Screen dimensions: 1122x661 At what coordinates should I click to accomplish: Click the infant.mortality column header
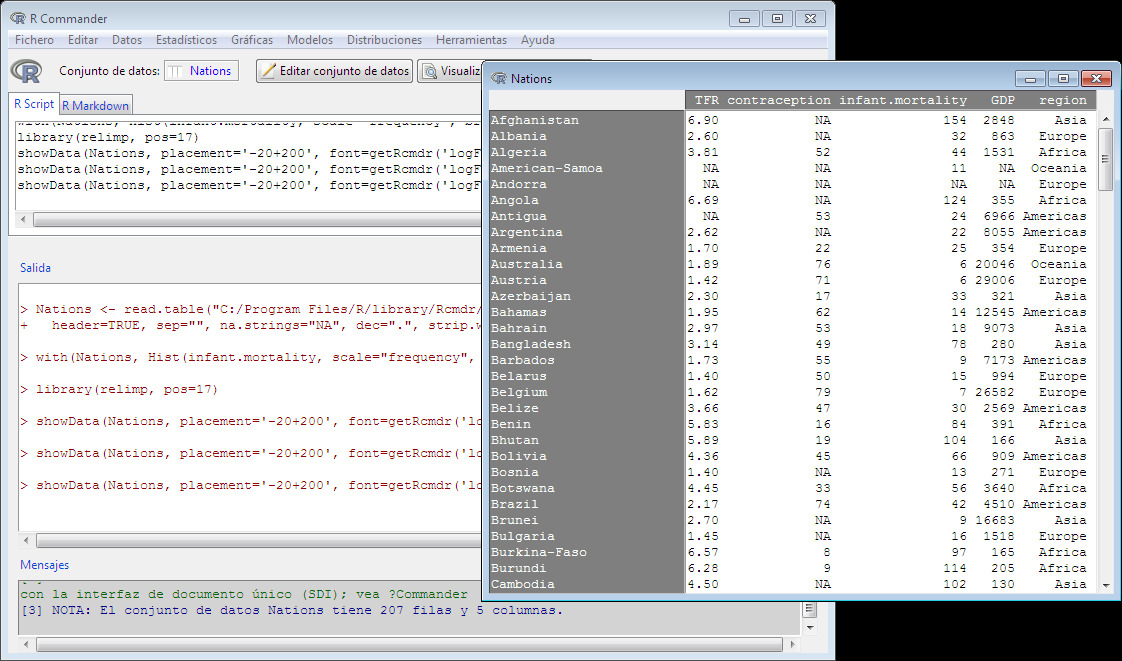(x=902, y=100)
